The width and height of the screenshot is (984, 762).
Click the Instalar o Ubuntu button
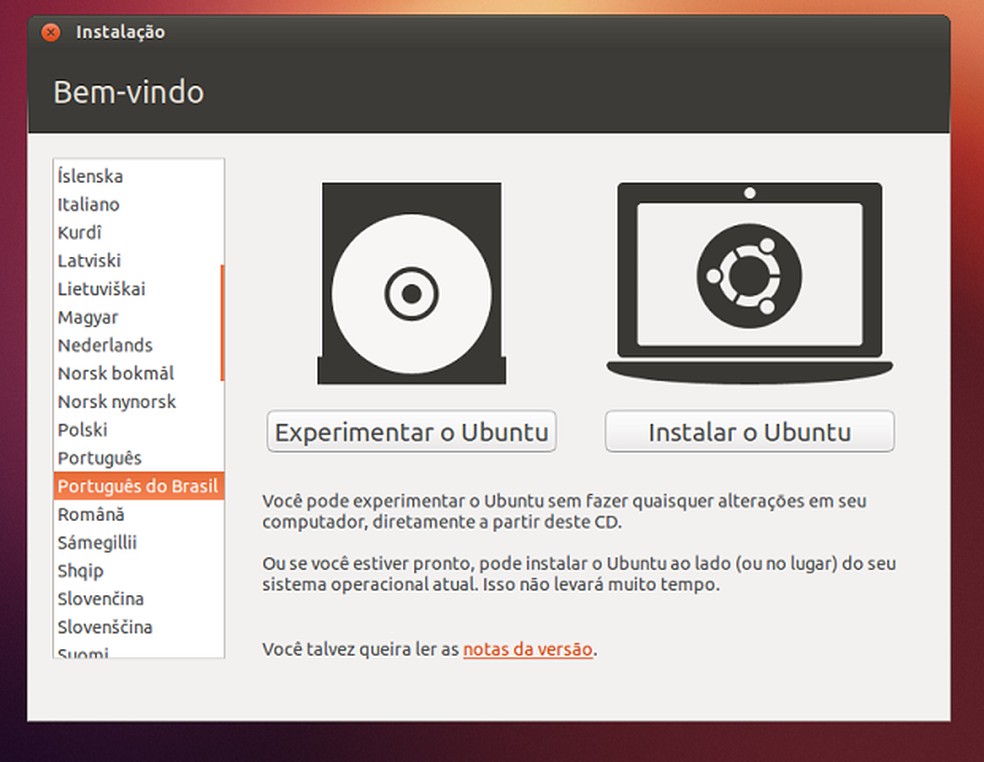coord(748,431)
